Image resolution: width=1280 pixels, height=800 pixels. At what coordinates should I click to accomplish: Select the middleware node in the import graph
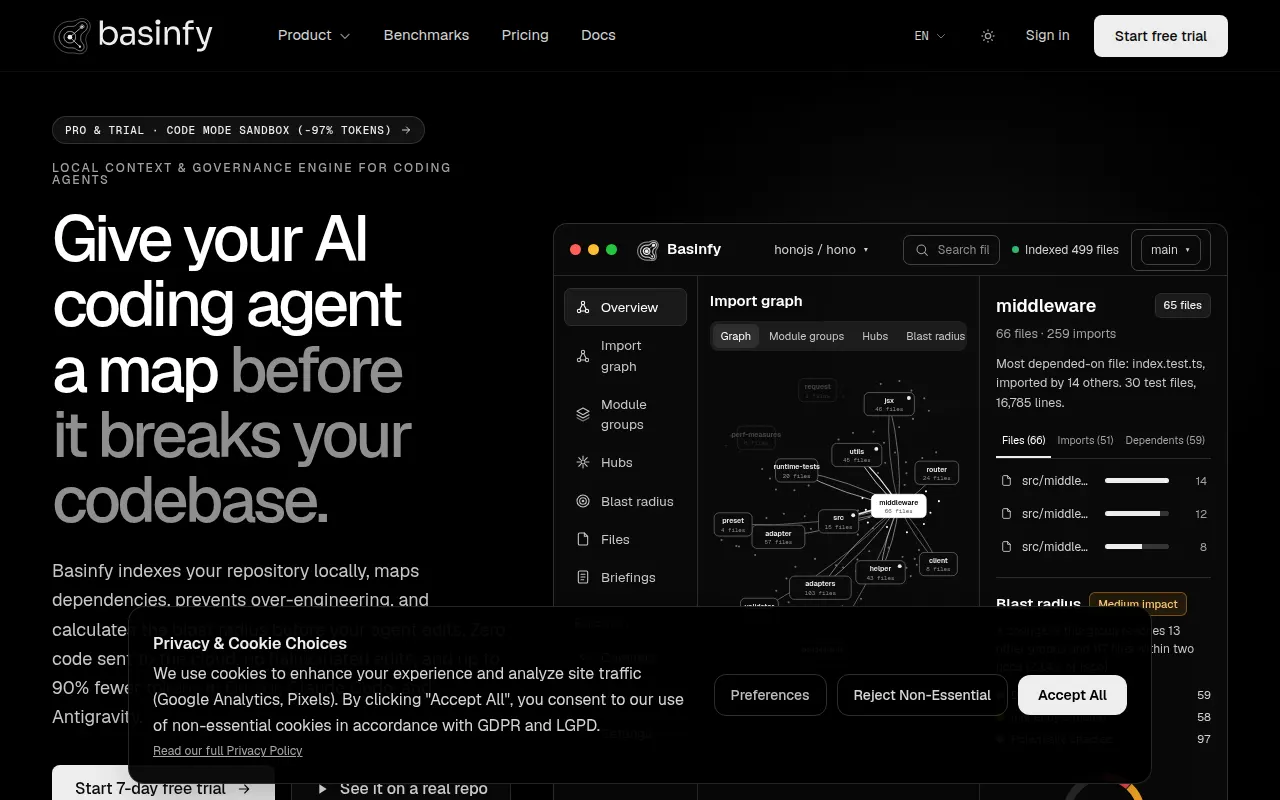point(898,506)
